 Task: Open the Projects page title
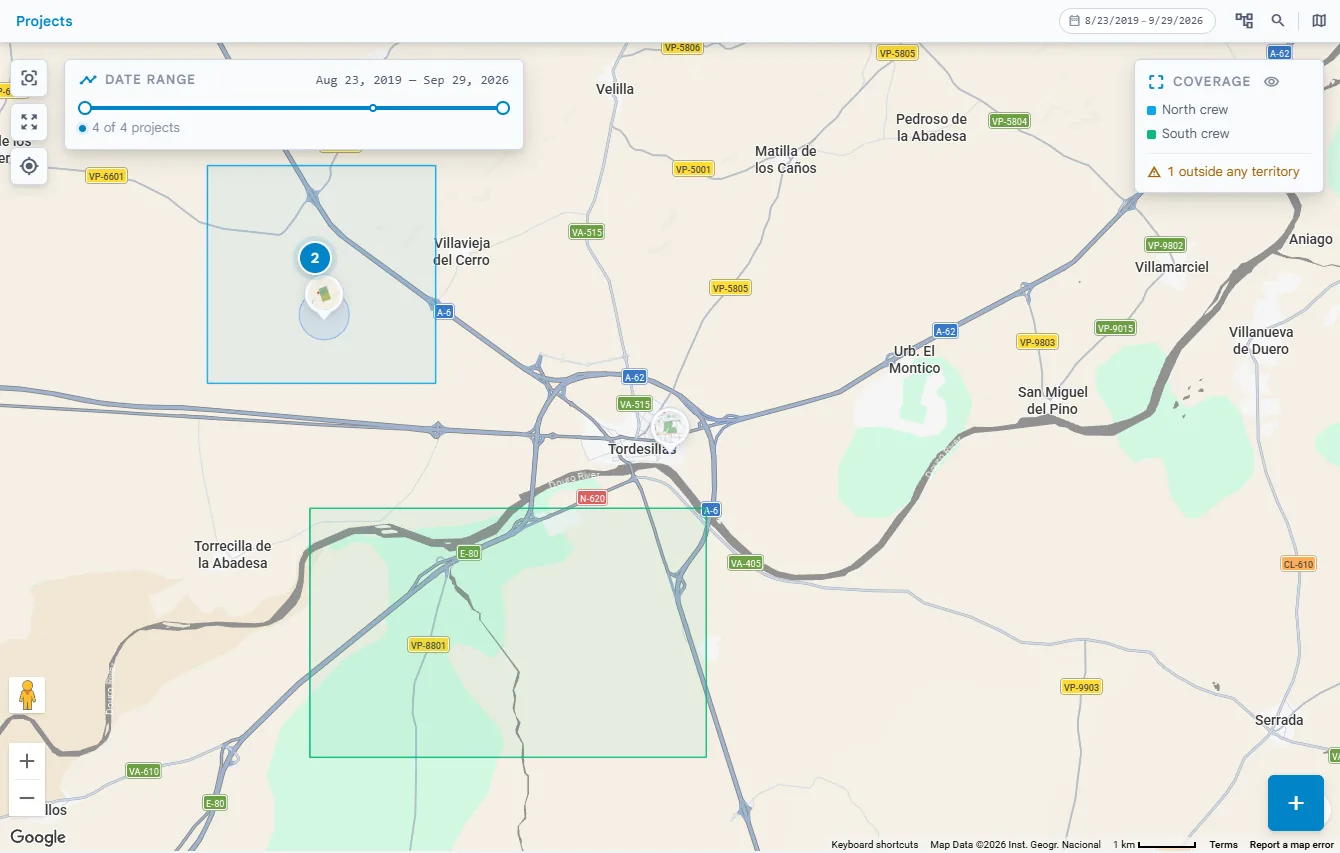coord(44,21)
